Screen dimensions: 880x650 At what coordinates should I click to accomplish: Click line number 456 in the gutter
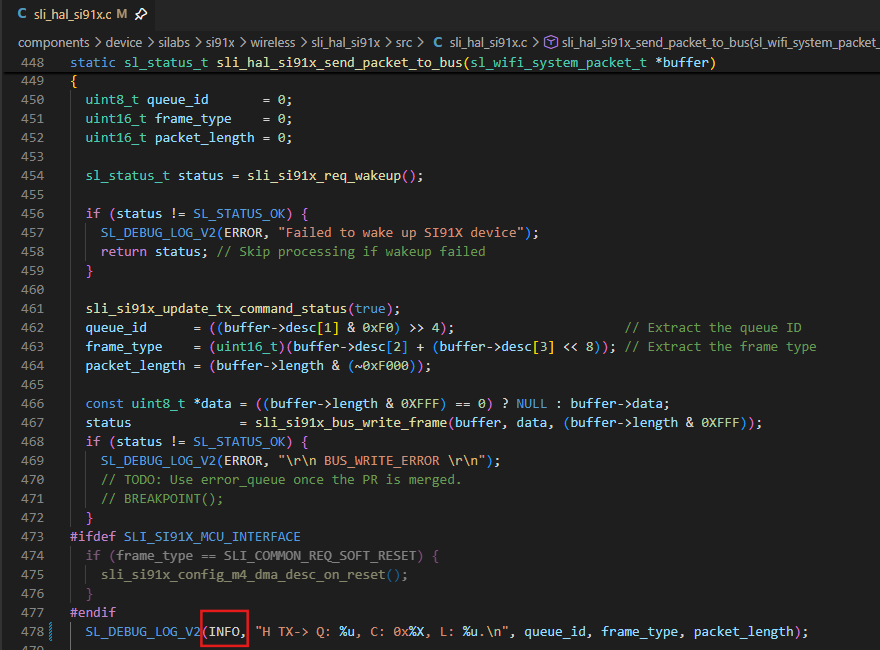32,213
